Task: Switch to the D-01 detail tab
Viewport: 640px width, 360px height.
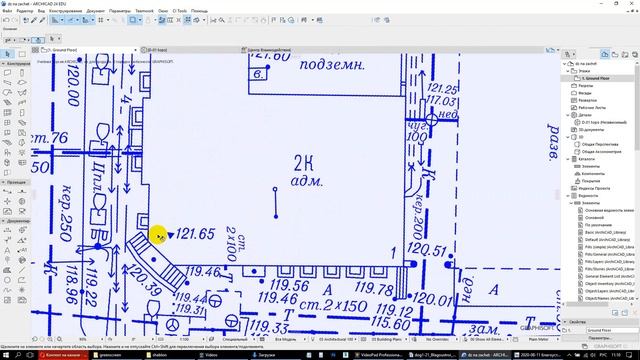Action: [157, 50]
